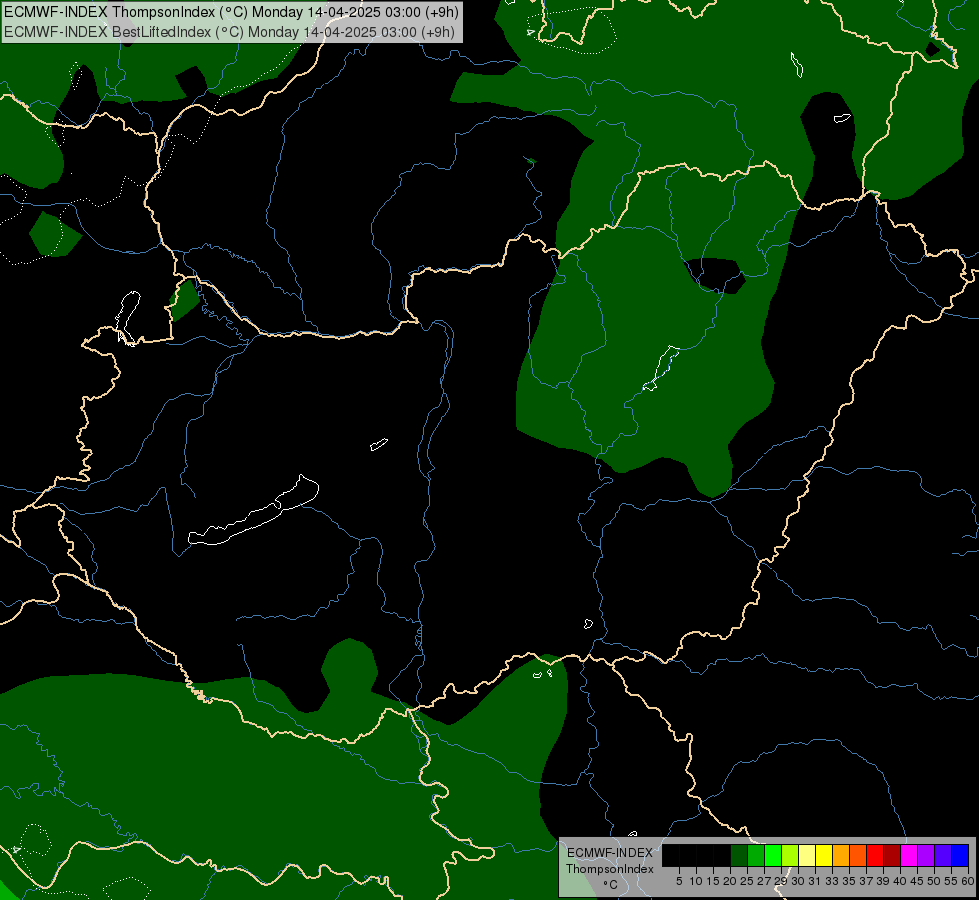
Task: Click the red-orange 35-37 legend swatch
Action: (x=858, y=855)
